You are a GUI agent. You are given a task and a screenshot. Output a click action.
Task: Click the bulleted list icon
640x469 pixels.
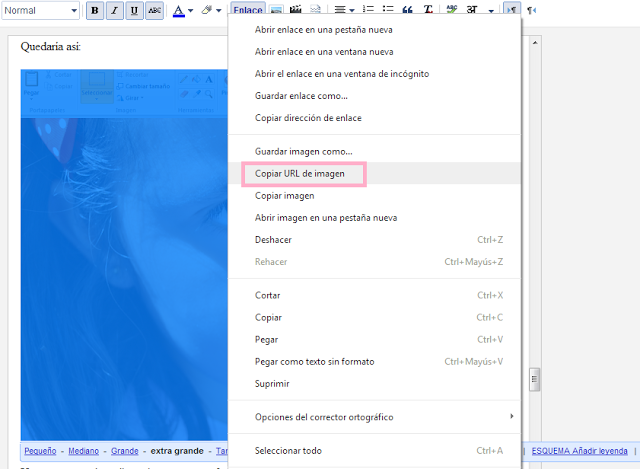tap(388, 9)
